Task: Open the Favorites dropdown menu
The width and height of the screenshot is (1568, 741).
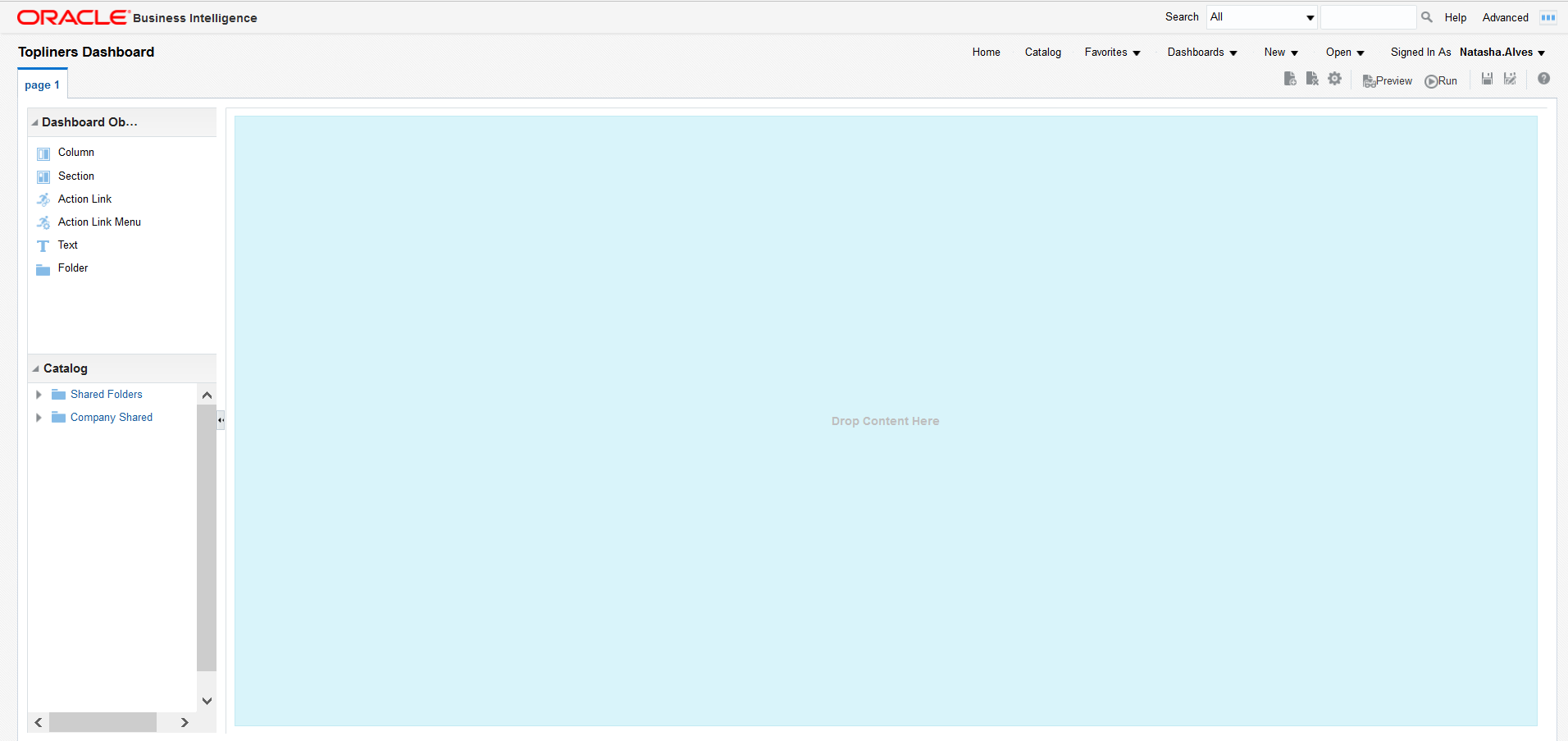Action: [1112, 53]
